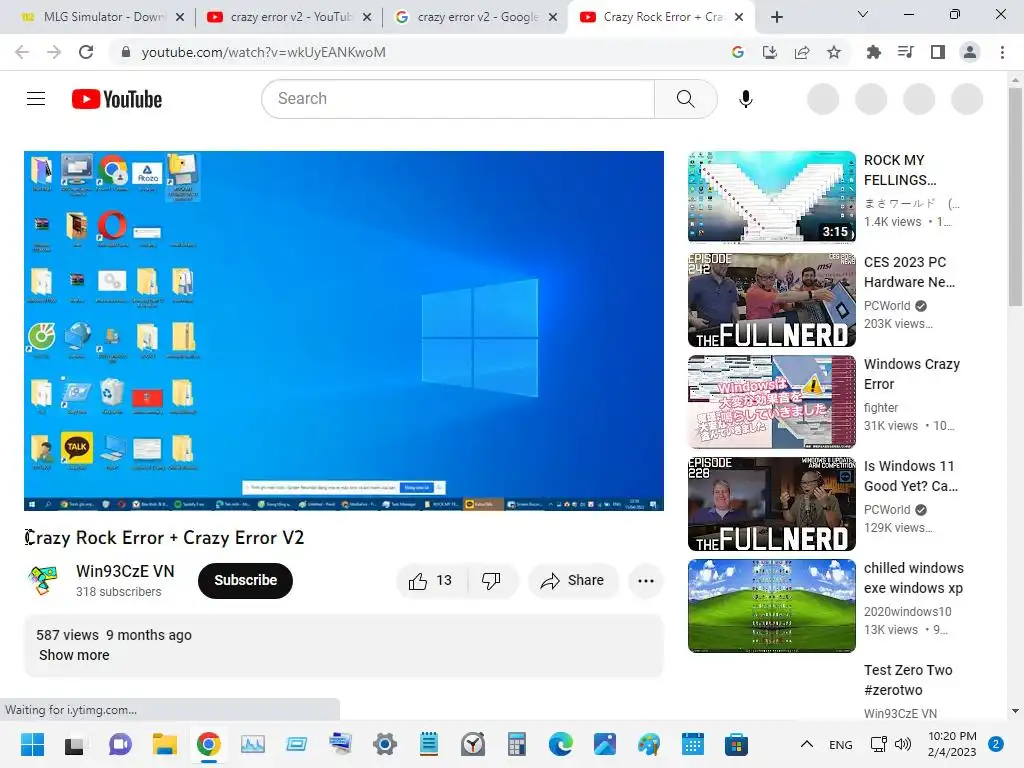The height and width of the screenshot is (768, 1024).
Task: Switch to MLG Simulator browser tab
Action: [103, 17]
